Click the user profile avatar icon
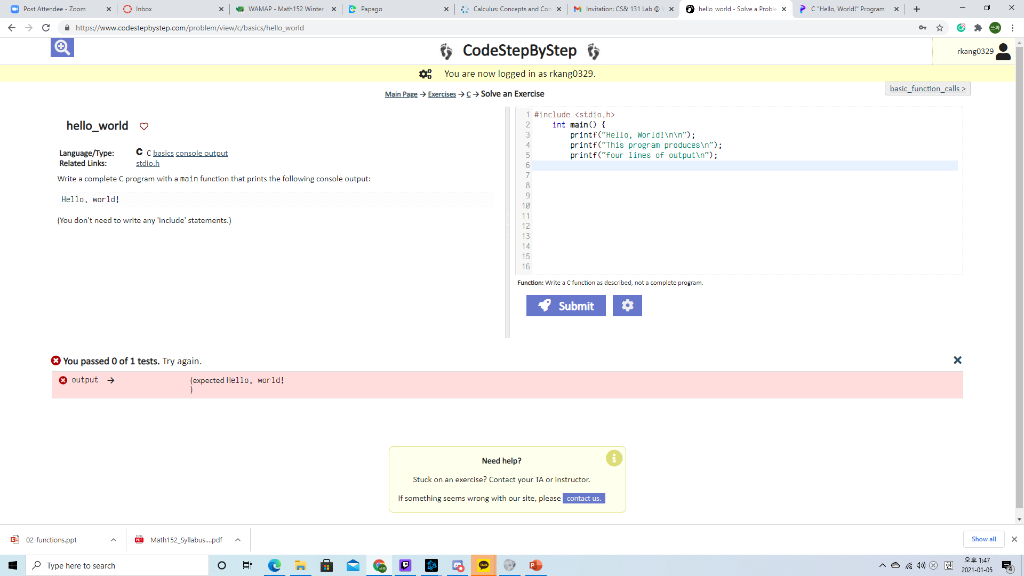 tap(1003, 51)
